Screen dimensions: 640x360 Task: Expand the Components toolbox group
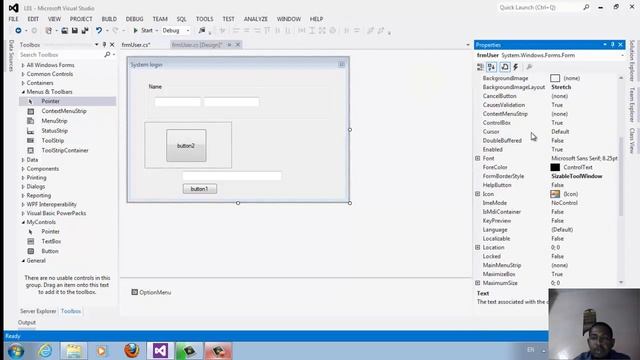coord(23,169)
